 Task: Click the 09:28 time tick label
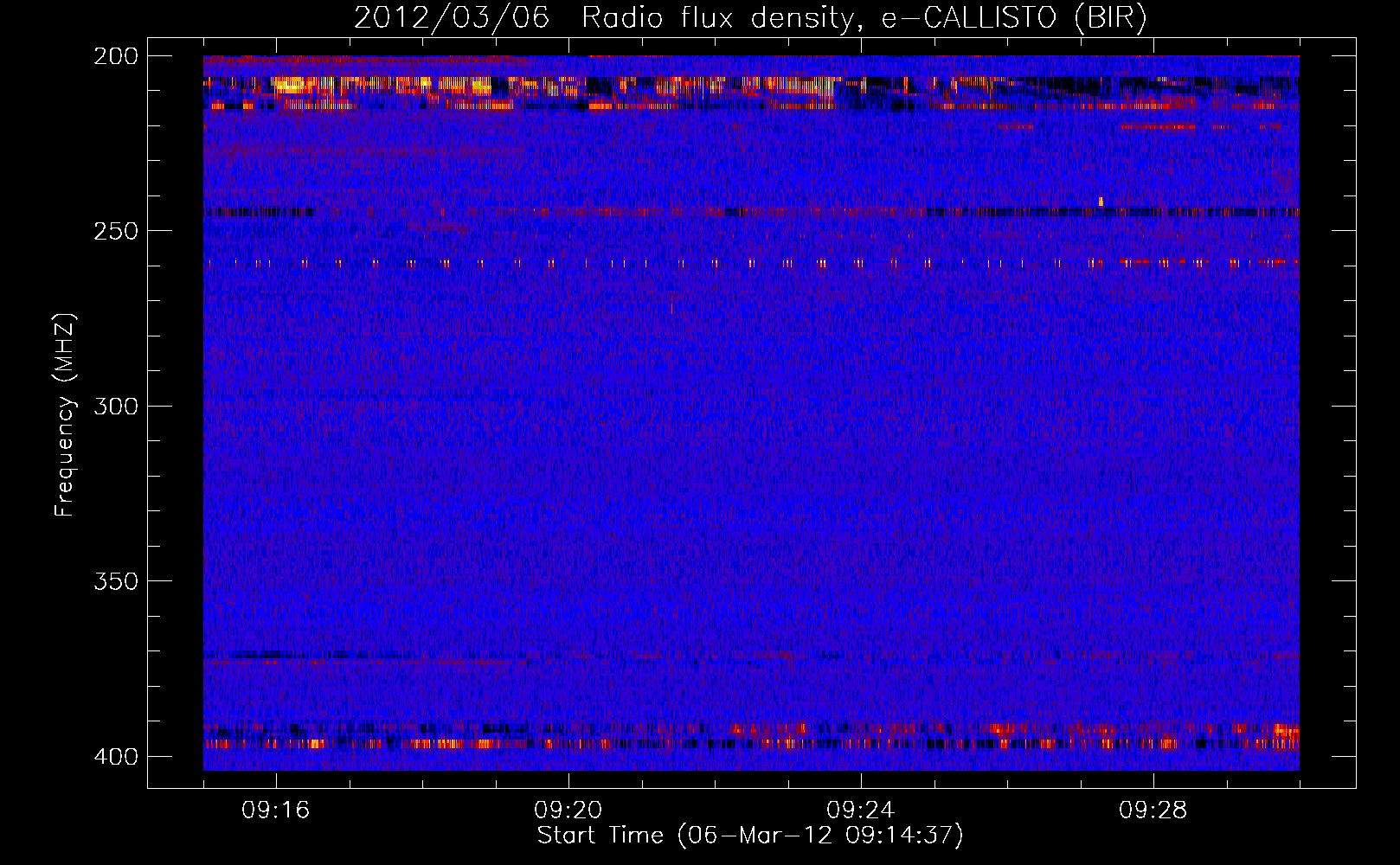pos(1153,811)
